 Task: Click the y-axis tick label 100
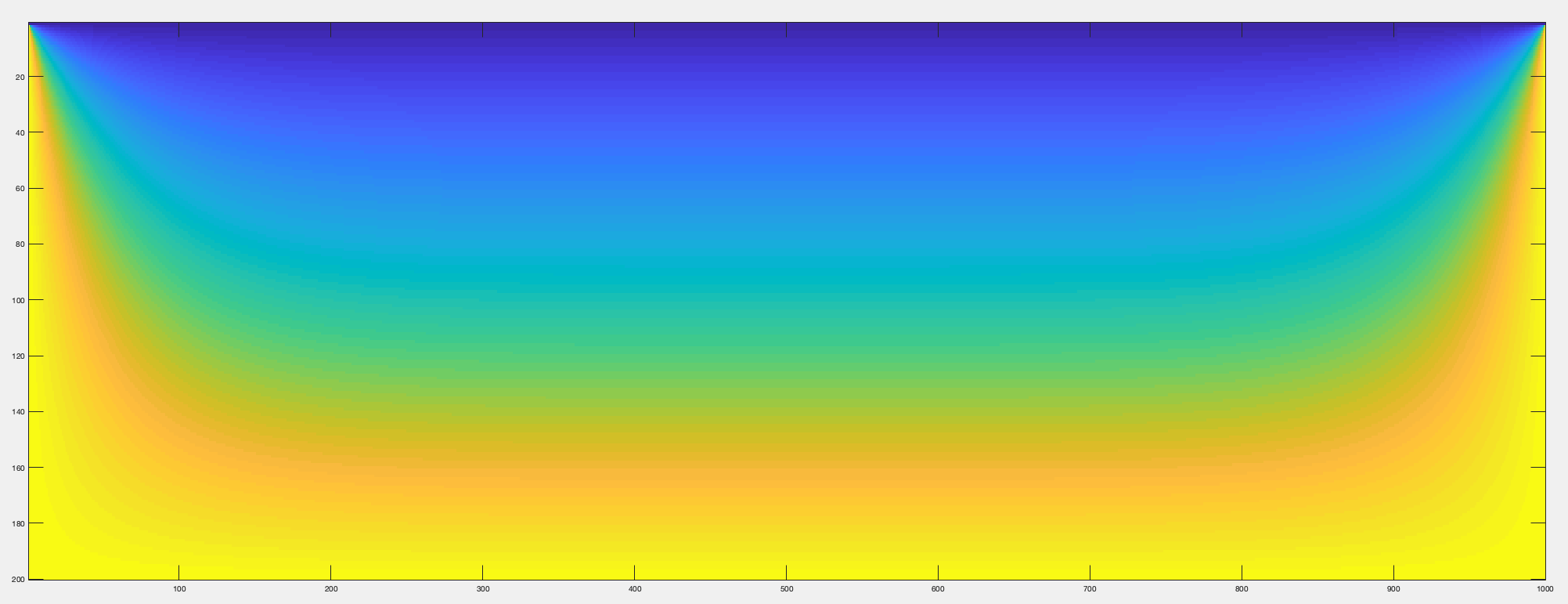[x=17, y=300]
